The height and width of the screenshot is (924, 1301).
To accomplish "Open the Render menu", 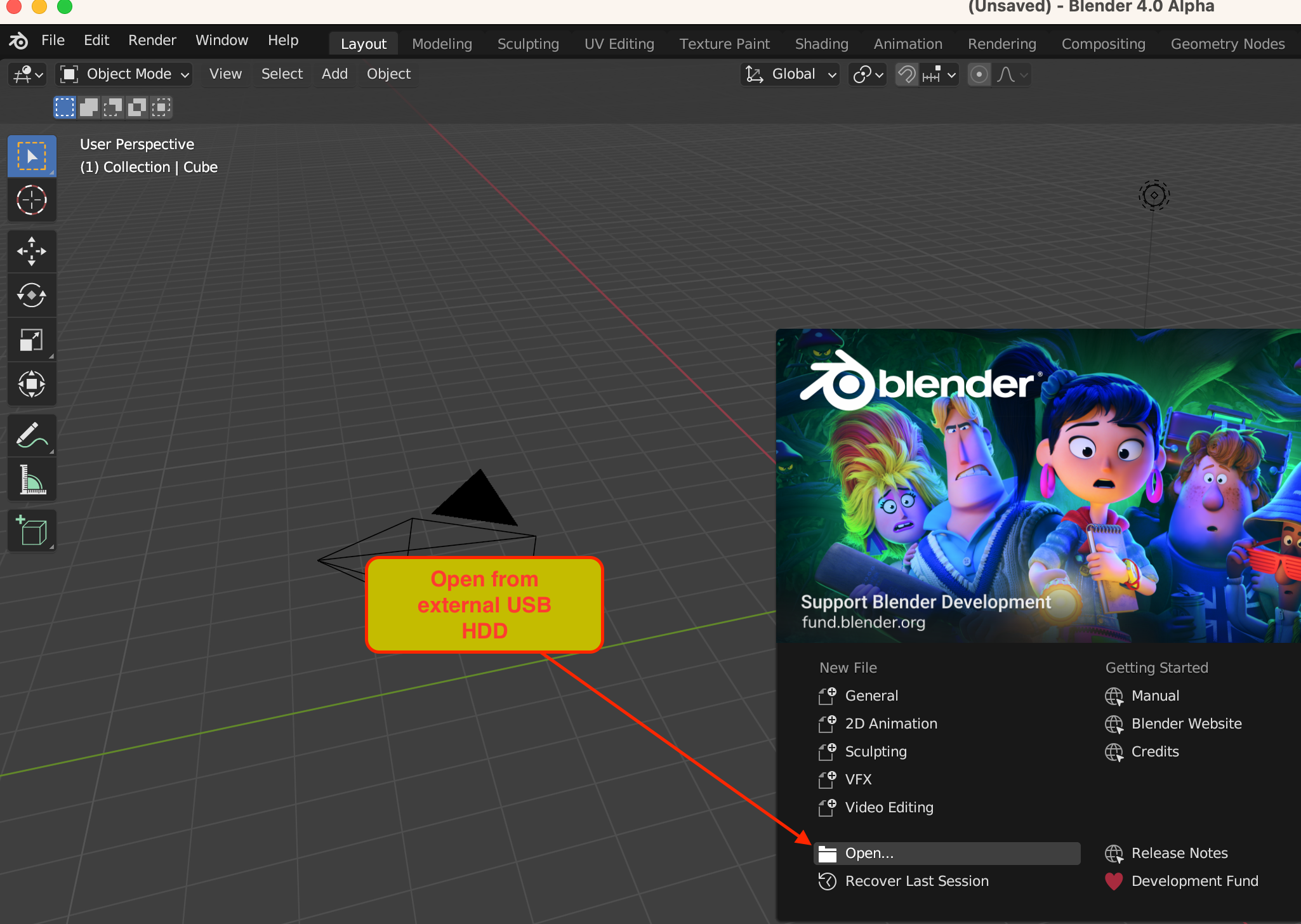I will point(152,41).
